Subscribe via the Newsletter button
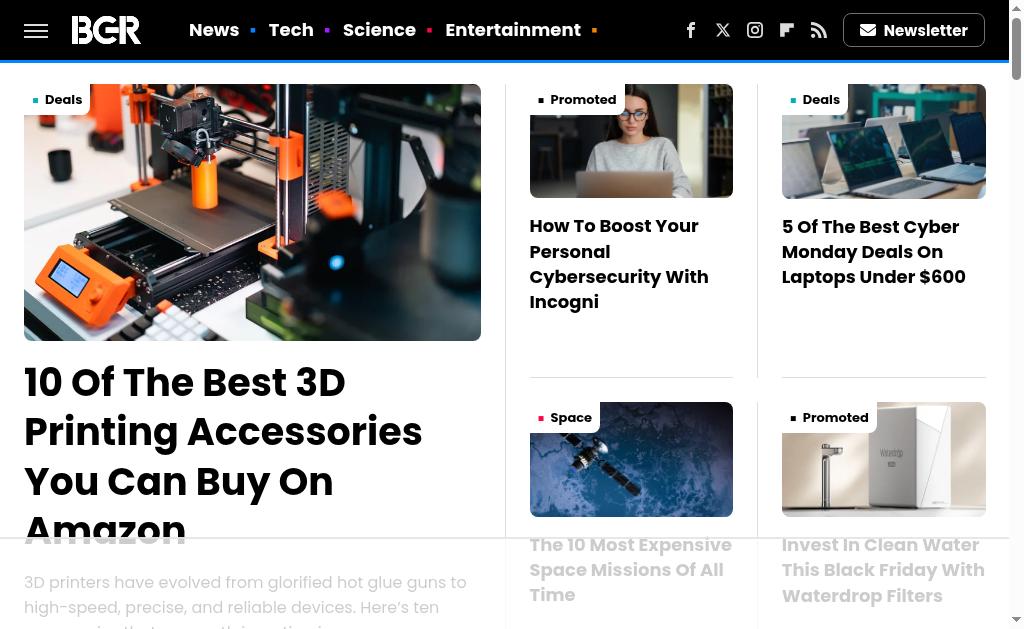 coord(913,30)
